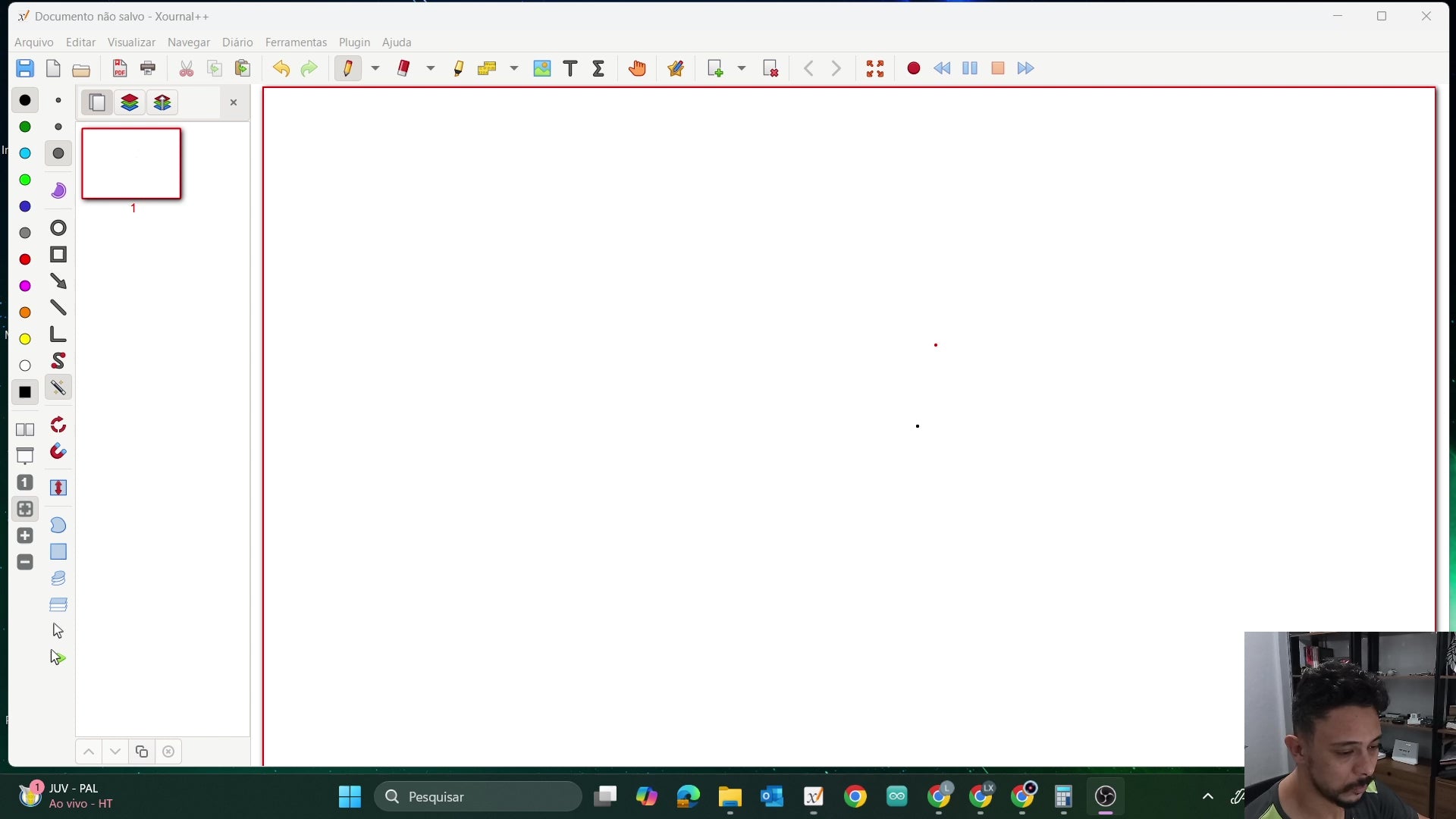Screen dimensions: 1456x819
Task: Expand the eraser options dropdown
Action: click(x=431, y=68)
